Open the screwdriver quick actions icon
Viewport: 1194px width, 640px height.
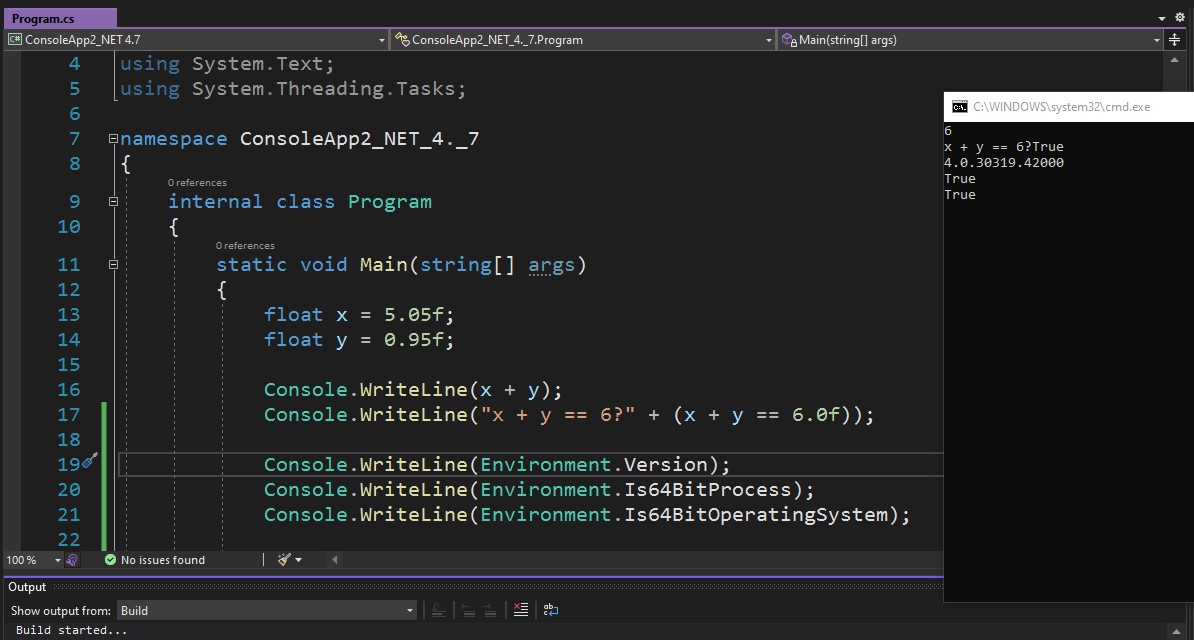pyautogui.click(x=91, y=460)
